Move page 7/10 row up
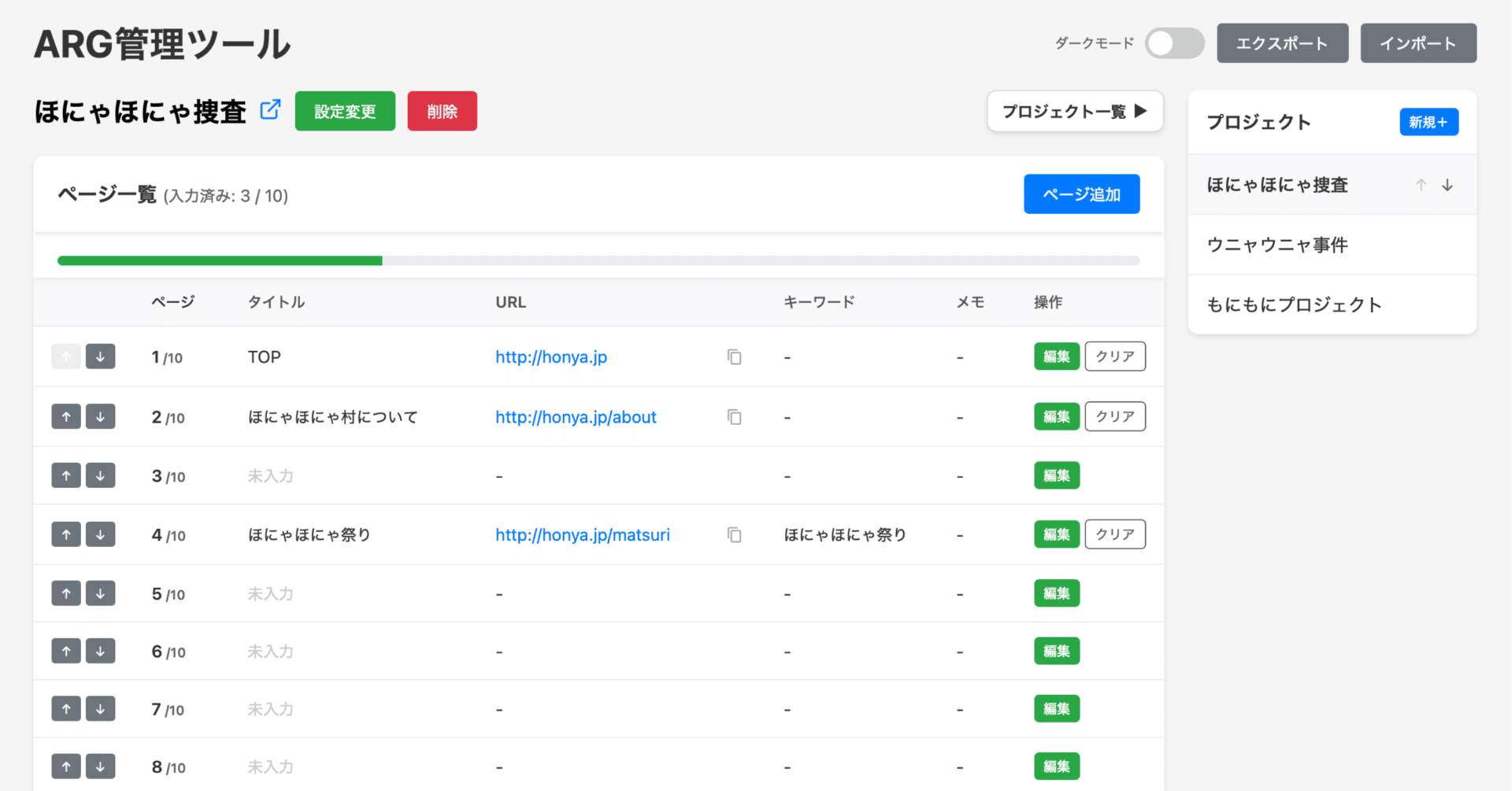The width and height of the screenshot is (1512, 791). (x=66, y=709)
